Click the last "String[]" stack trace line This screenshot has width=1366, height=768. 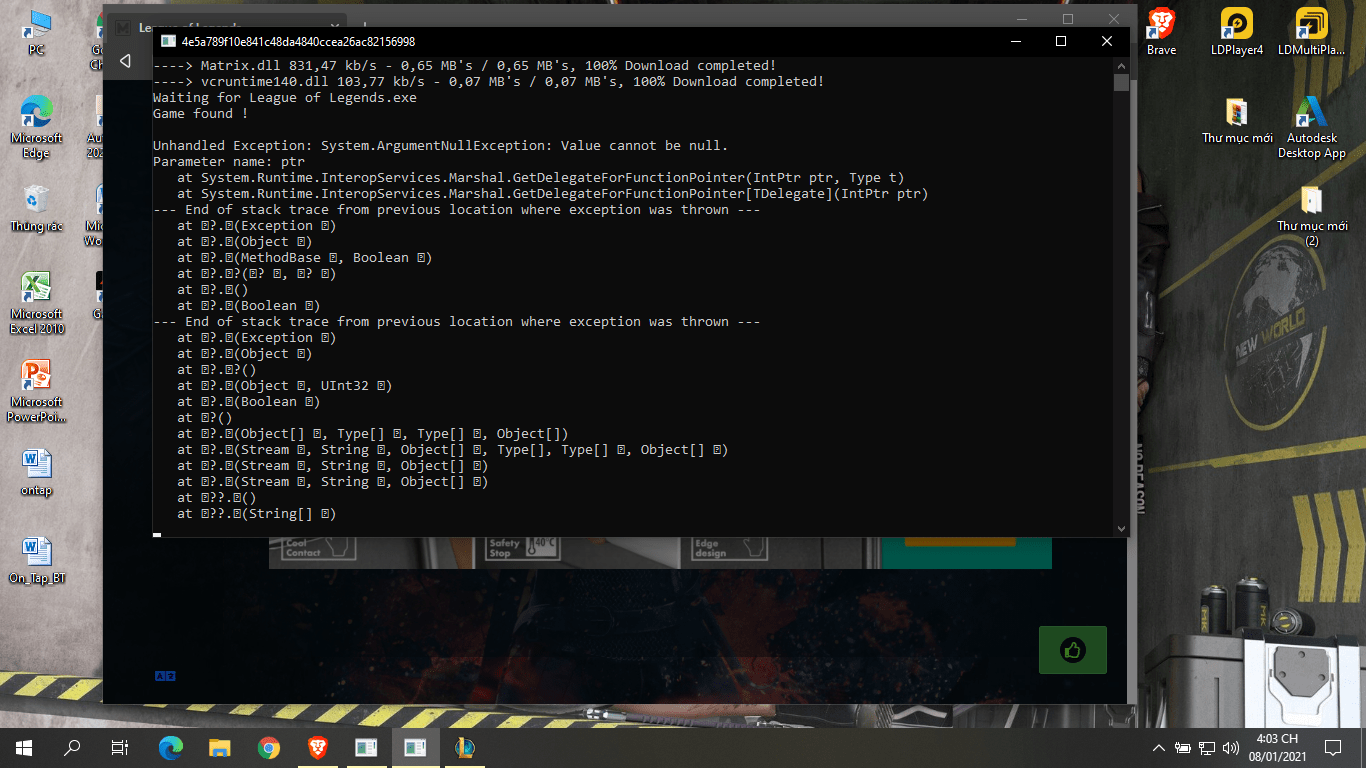257,514
